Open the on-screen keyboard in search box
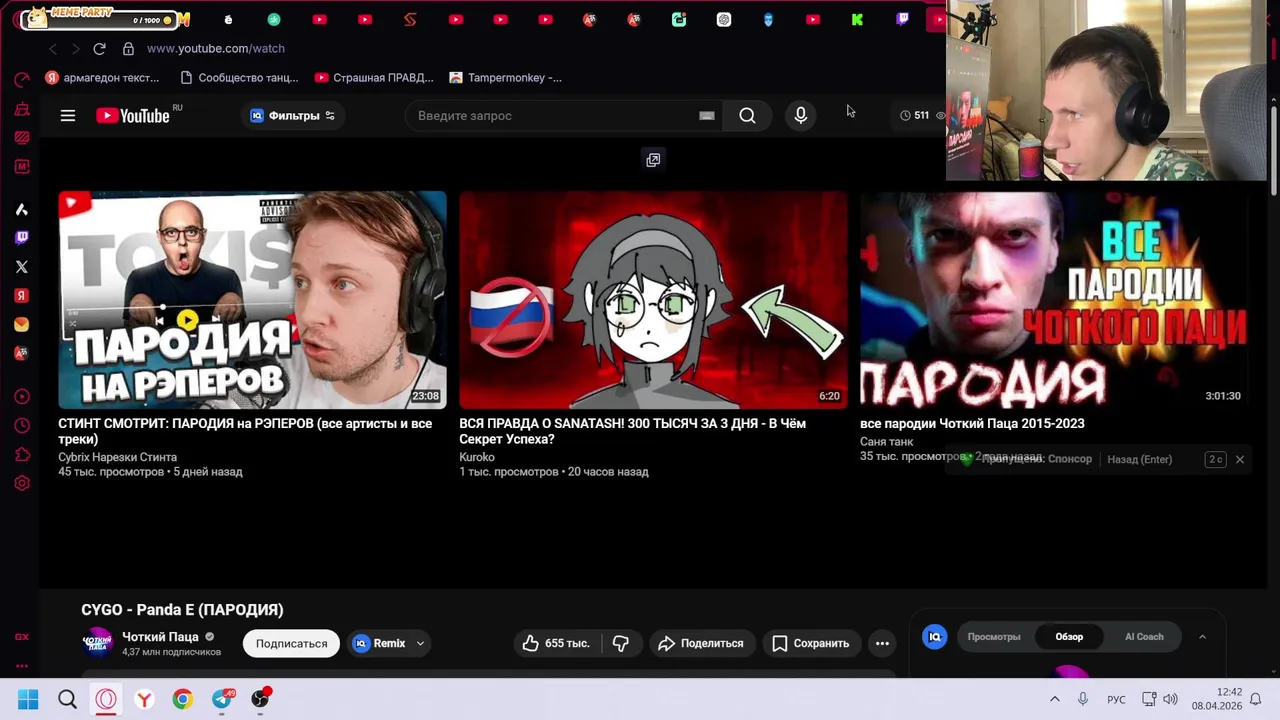 tap(707, 116)
